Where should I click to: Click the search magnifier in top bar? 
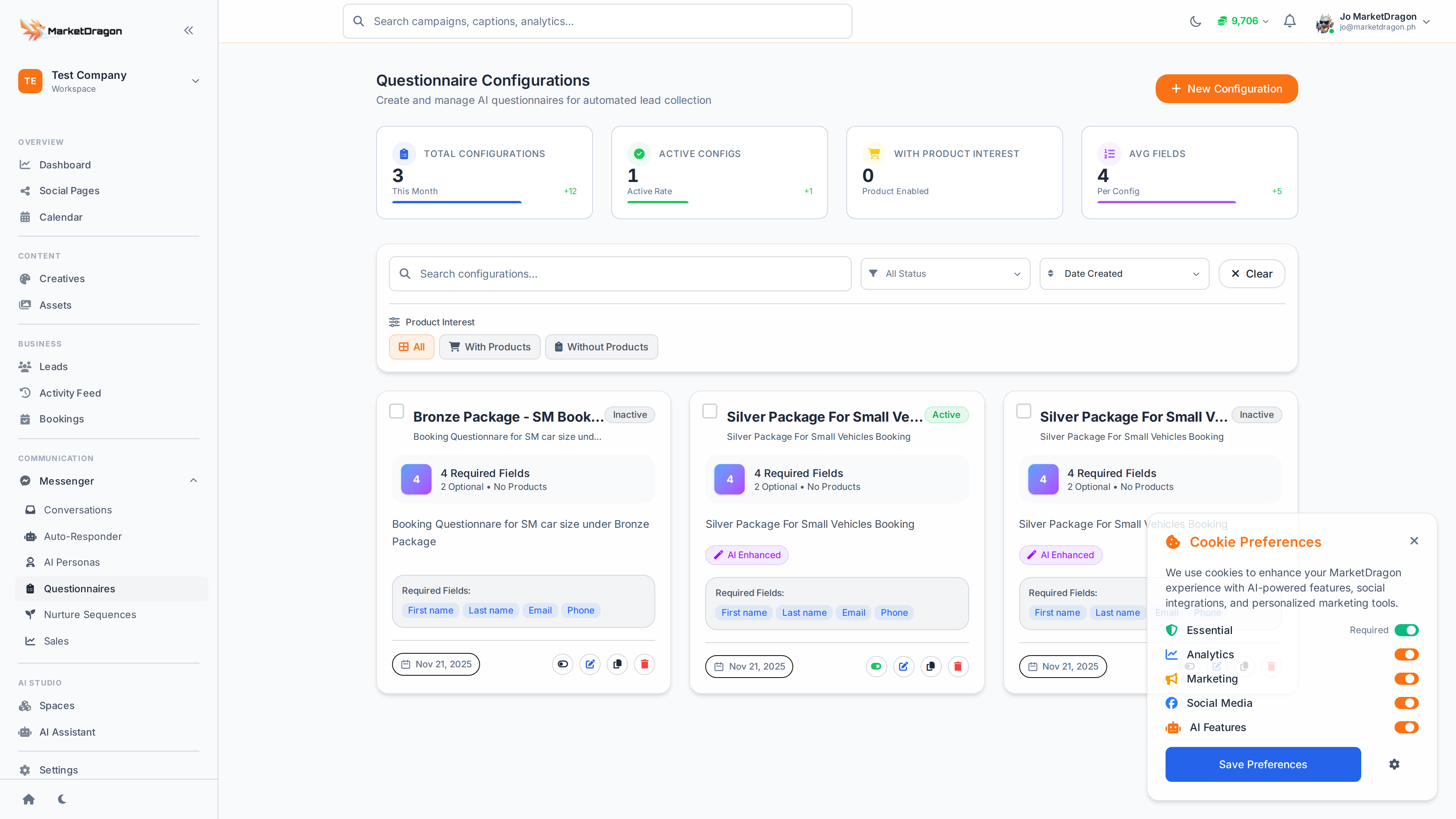click(x=358, y=22)
